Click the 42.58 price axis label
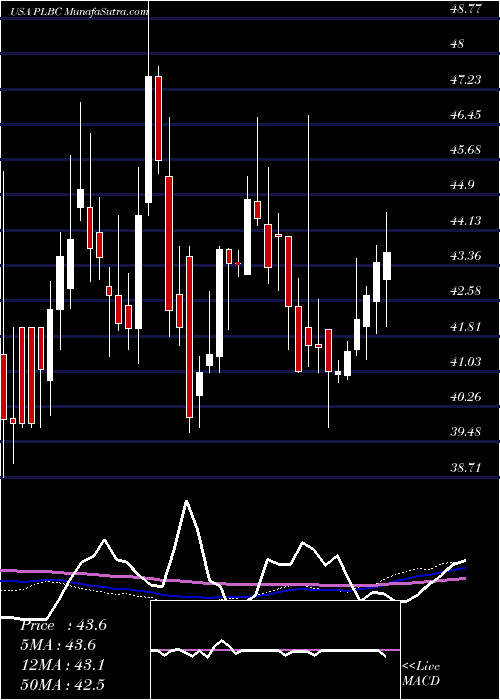The image size is (500, 700). 466,291
